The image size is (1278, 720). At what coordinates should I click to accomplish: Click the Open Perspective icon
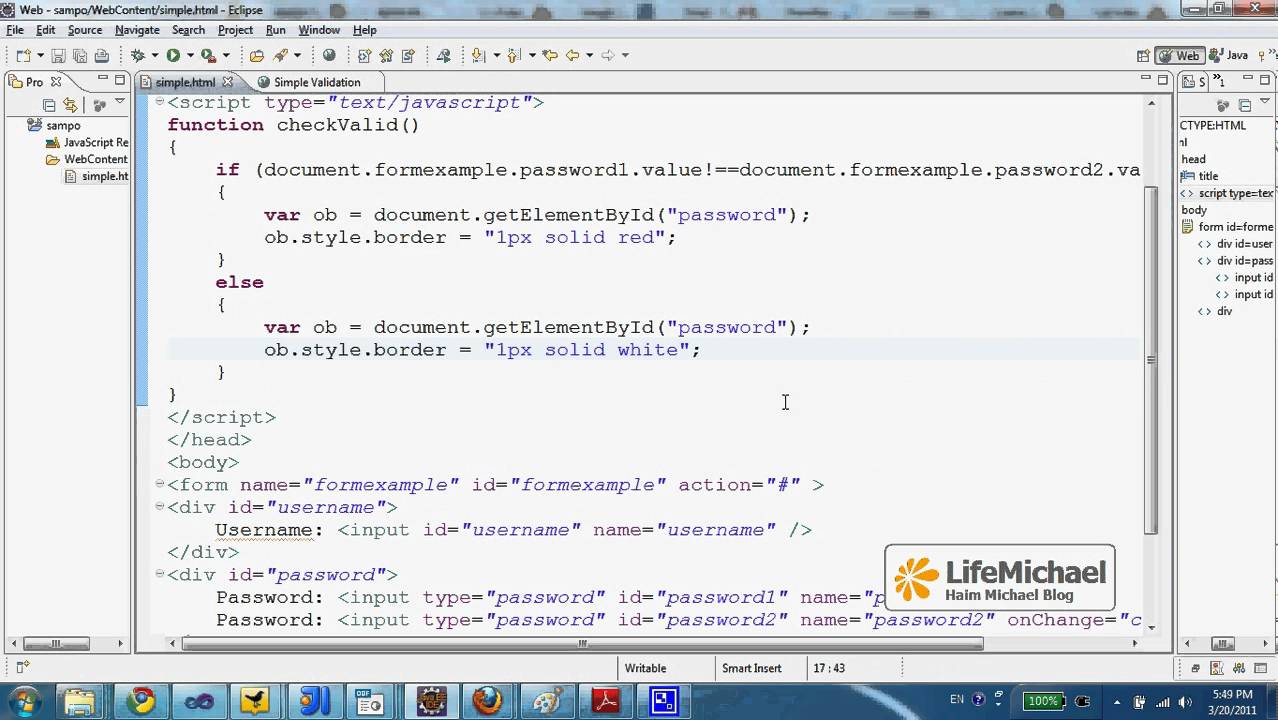tap(1142, 56)
